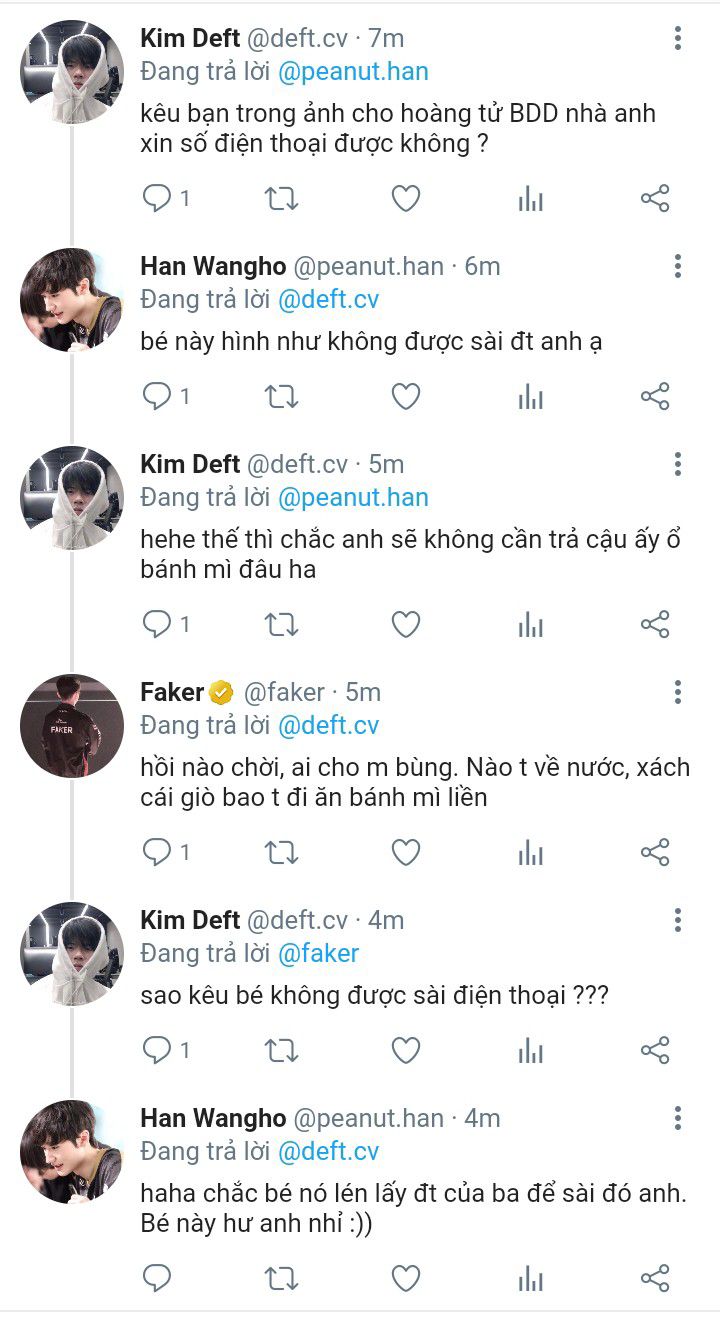This screenshot has height=1317, width=720.
Task: Reply to Han Wangho's bottom tweet
Action: 158,1277
